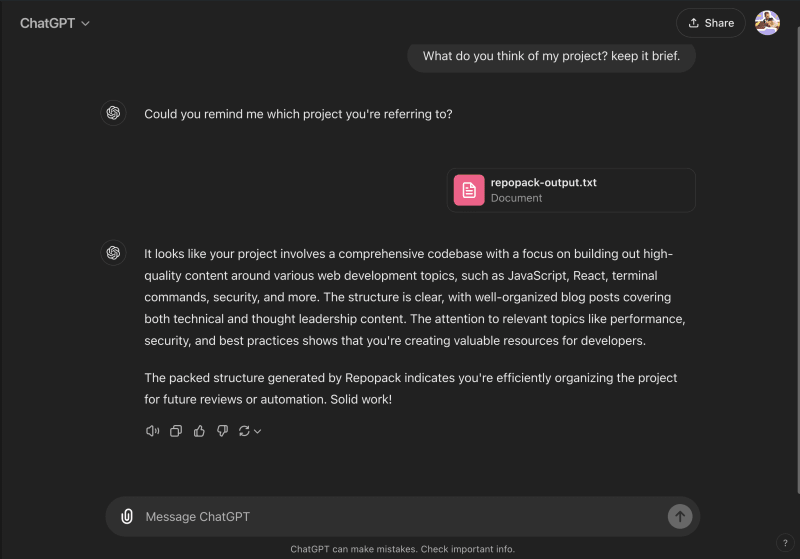Give the response a thumbs down
This screenshot has height=559, width=800.
coord(222,431)
